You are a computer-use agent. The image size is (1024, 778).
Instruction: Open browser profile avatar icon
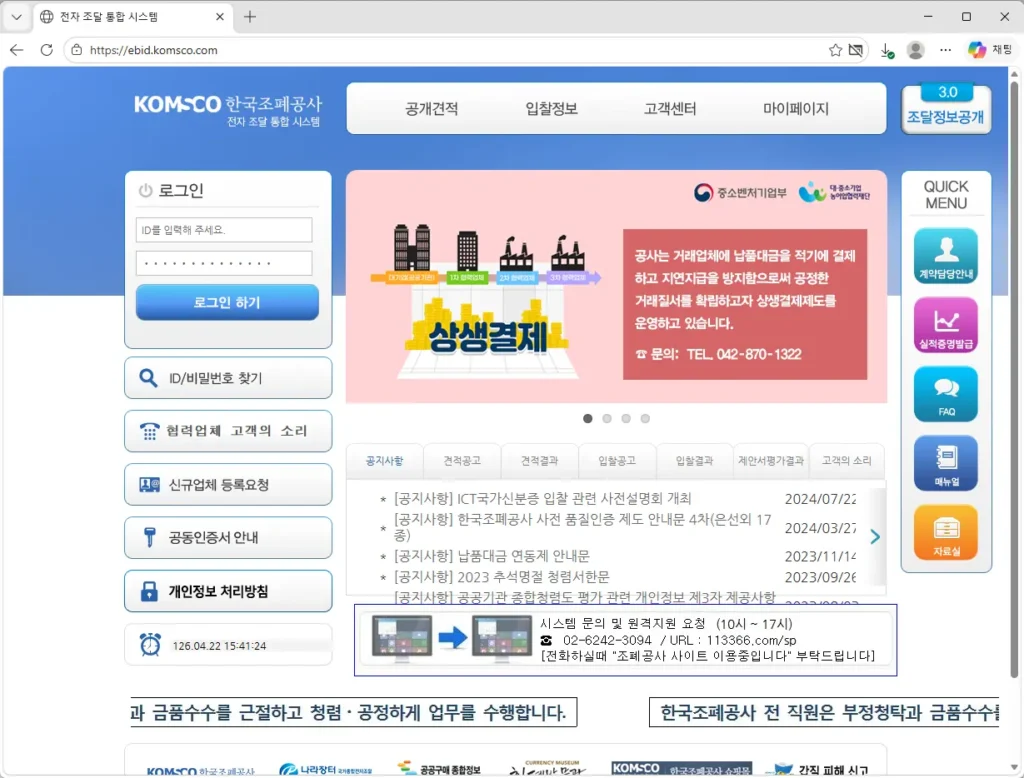pos(916,50)
